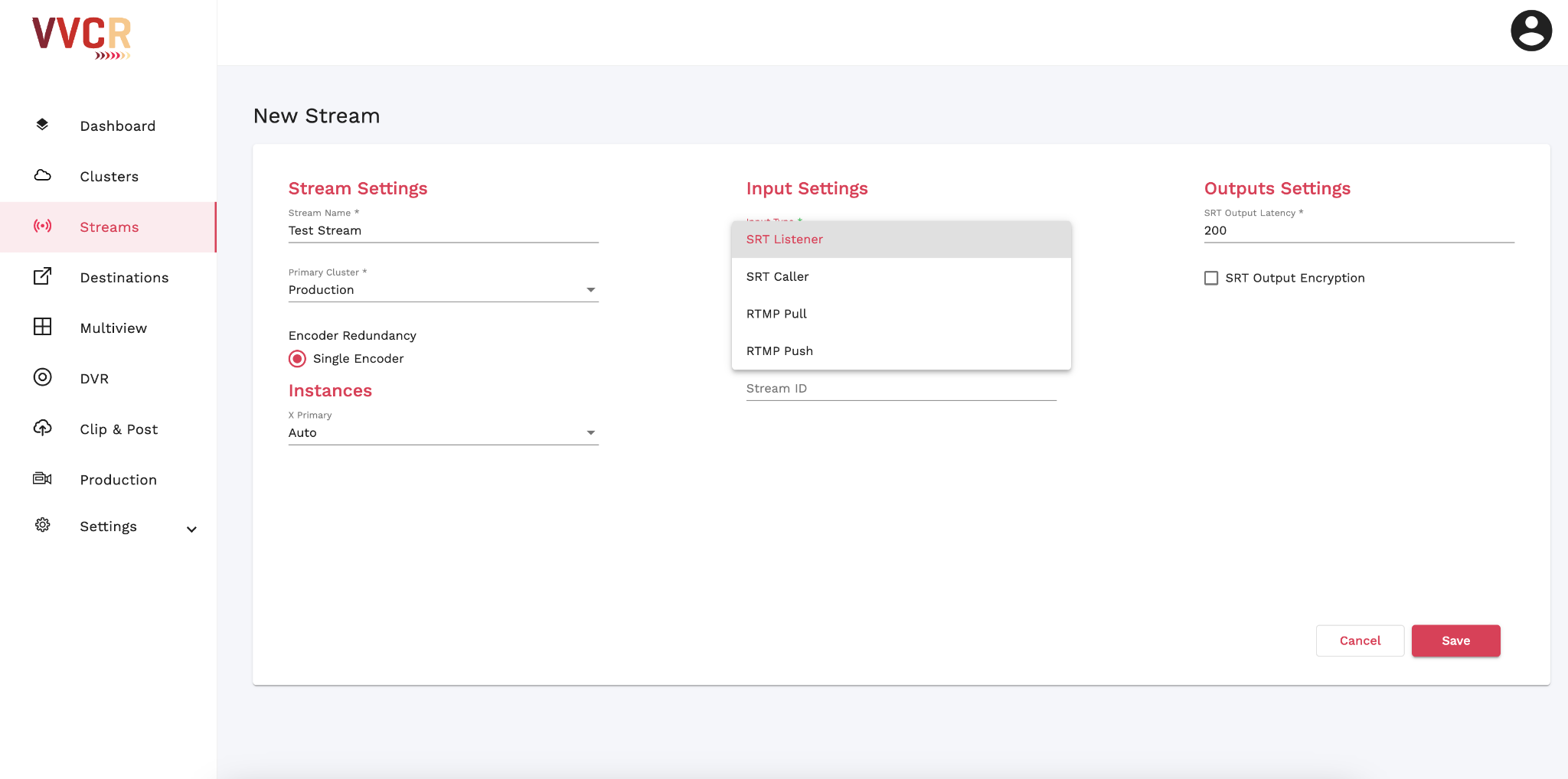Pick RTMP Push input type
The width and height of the screenshot is (1568, 779).
(x=779, y=351)
